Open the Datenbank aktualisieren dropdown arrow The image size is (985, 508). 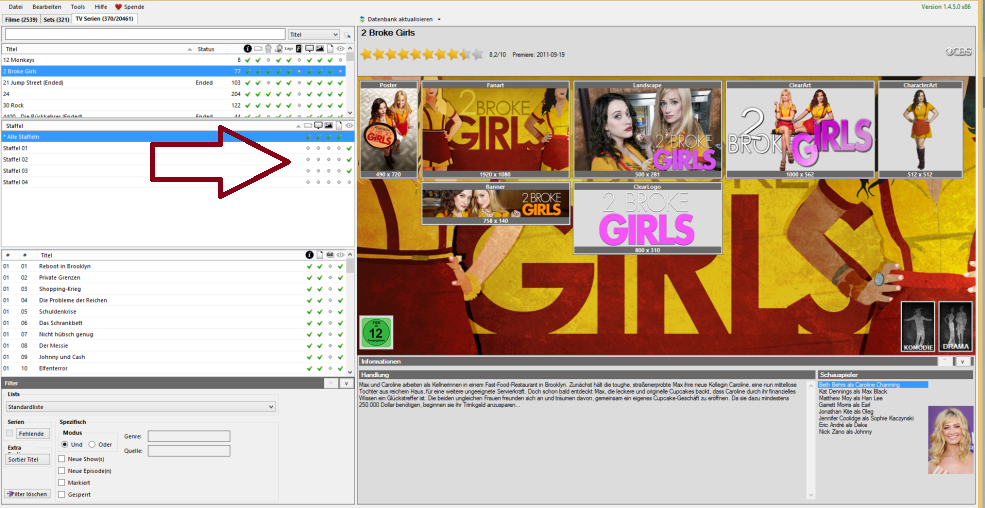[x=438, y=19]
